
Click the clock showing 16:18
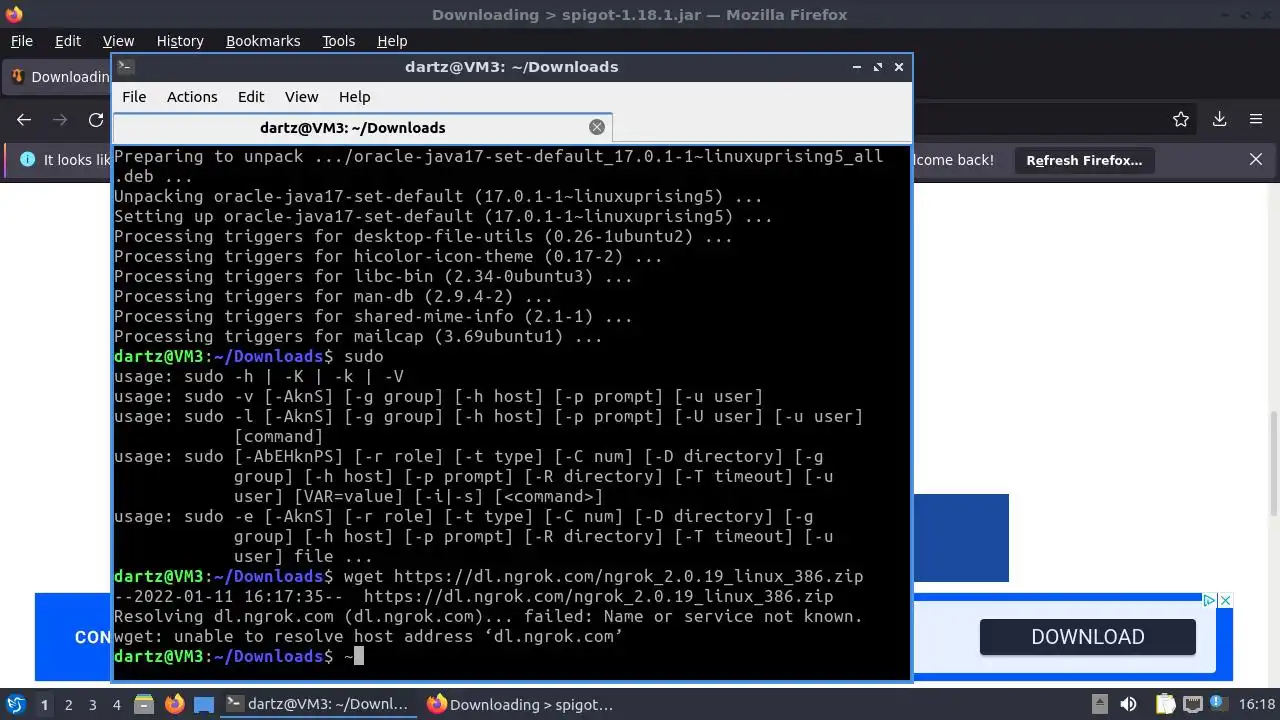1257,704
